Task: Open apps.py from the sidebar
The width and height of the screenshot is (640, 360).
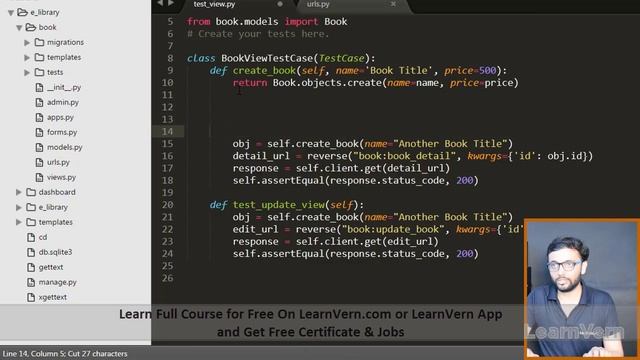Action: tap(60, 118)
